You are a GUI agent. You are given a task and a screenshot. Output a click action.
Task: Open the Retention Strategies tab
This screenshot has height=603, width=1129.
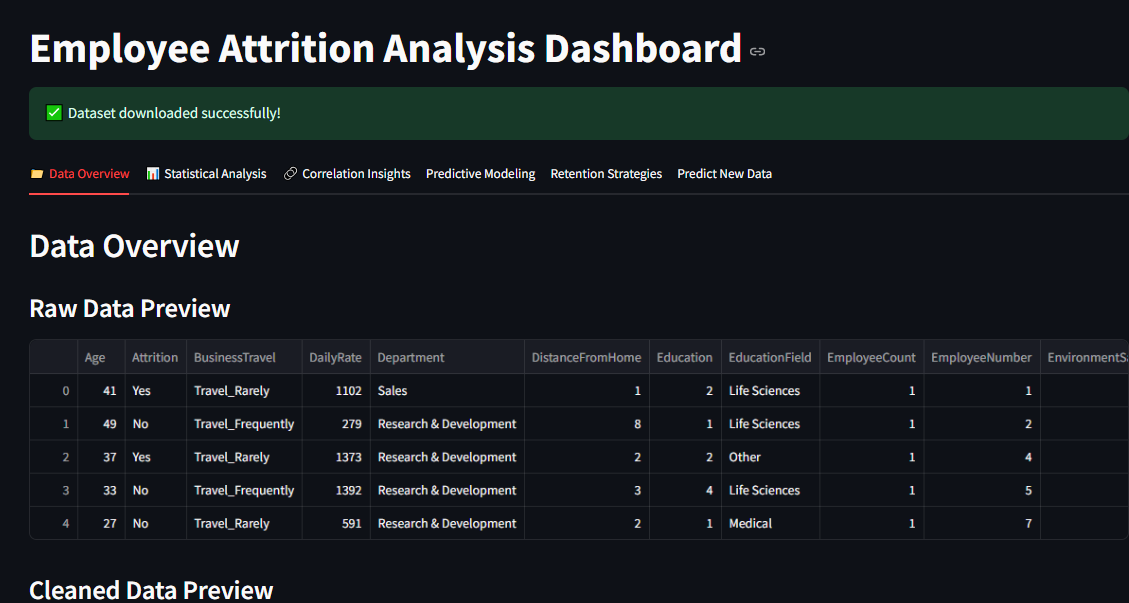click(x=606, y=173)
